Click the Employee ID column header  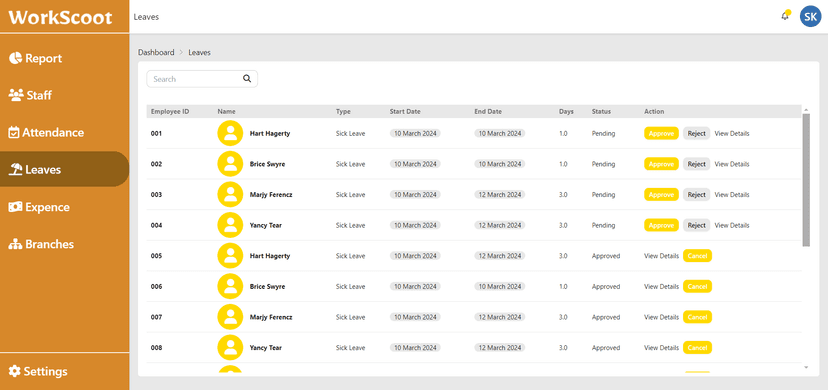pos(170,111)
